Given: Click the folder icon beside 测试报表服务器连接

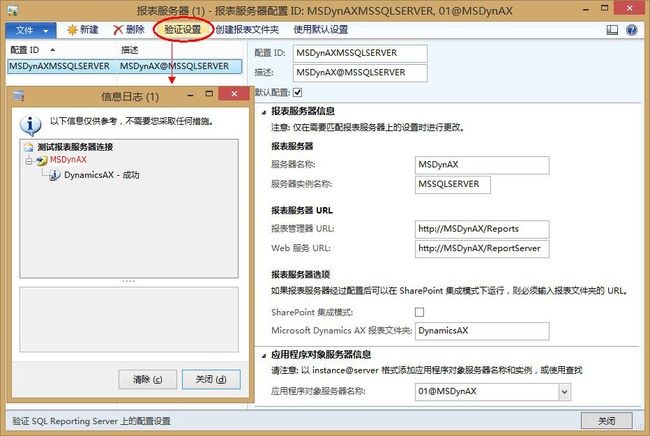Looking at the screenshot, I should pos(29,147).
